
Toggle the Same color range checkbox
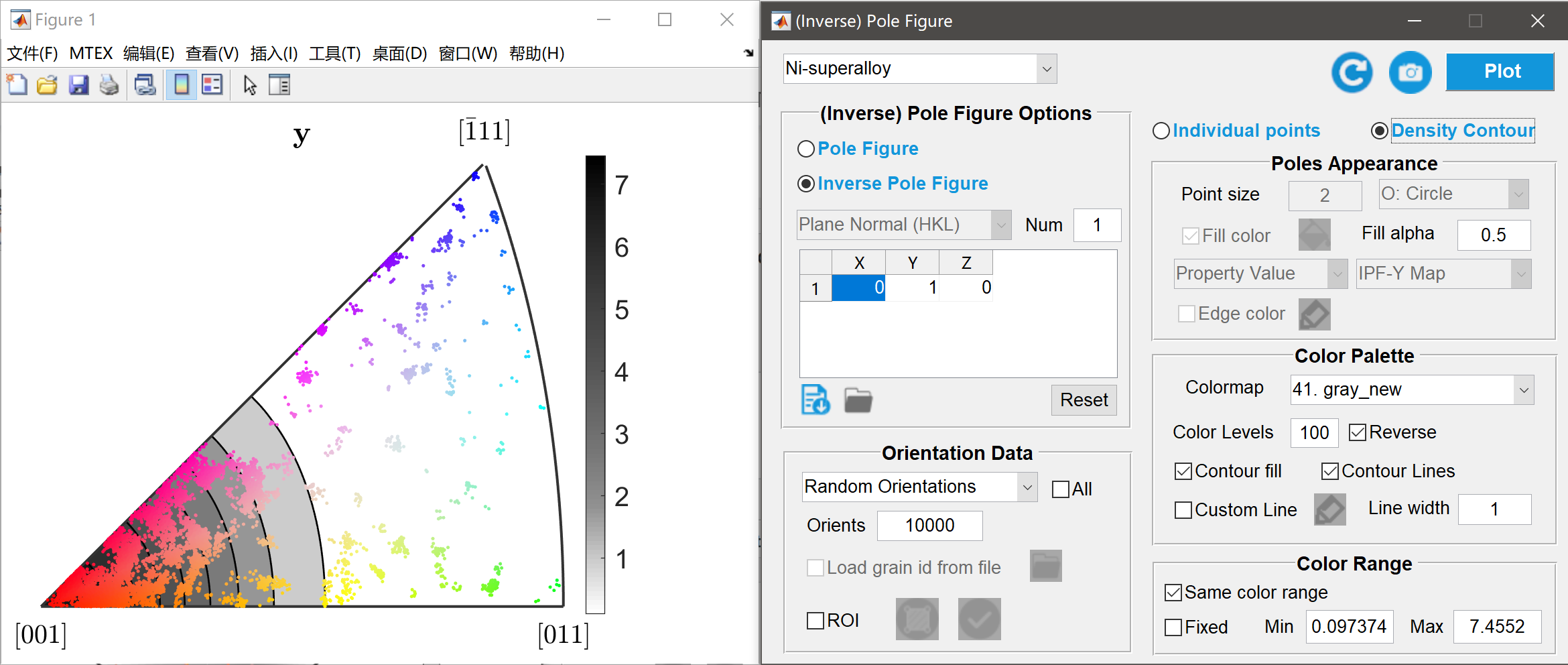pos(1173,593)
